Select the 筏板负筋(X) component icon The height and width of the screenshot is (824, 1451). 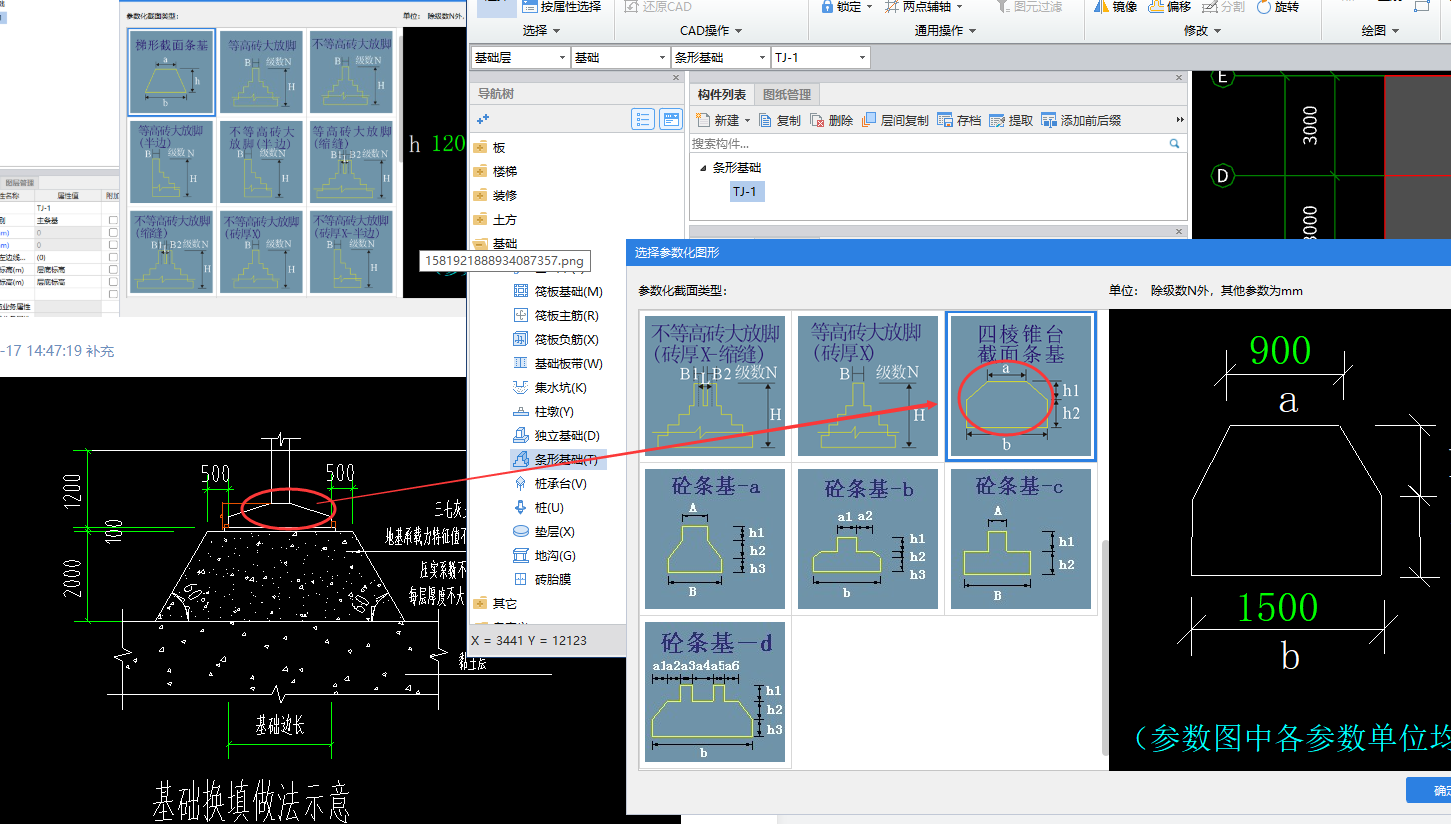point(520,339)
